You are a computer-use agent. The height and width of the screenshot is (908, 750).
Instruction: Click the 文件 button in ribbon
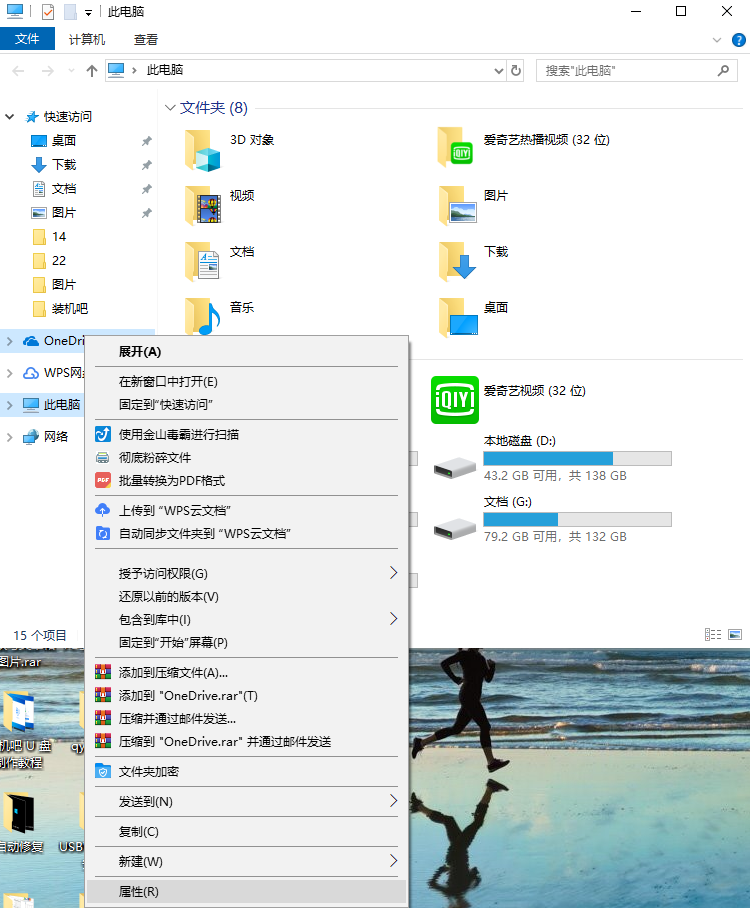[27, 40]
